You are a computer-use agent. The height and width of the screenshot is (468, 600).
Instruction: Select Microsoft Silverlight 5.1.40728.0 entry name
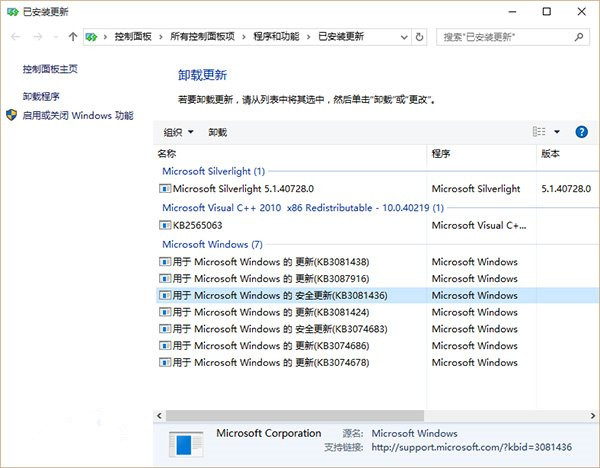243,189
